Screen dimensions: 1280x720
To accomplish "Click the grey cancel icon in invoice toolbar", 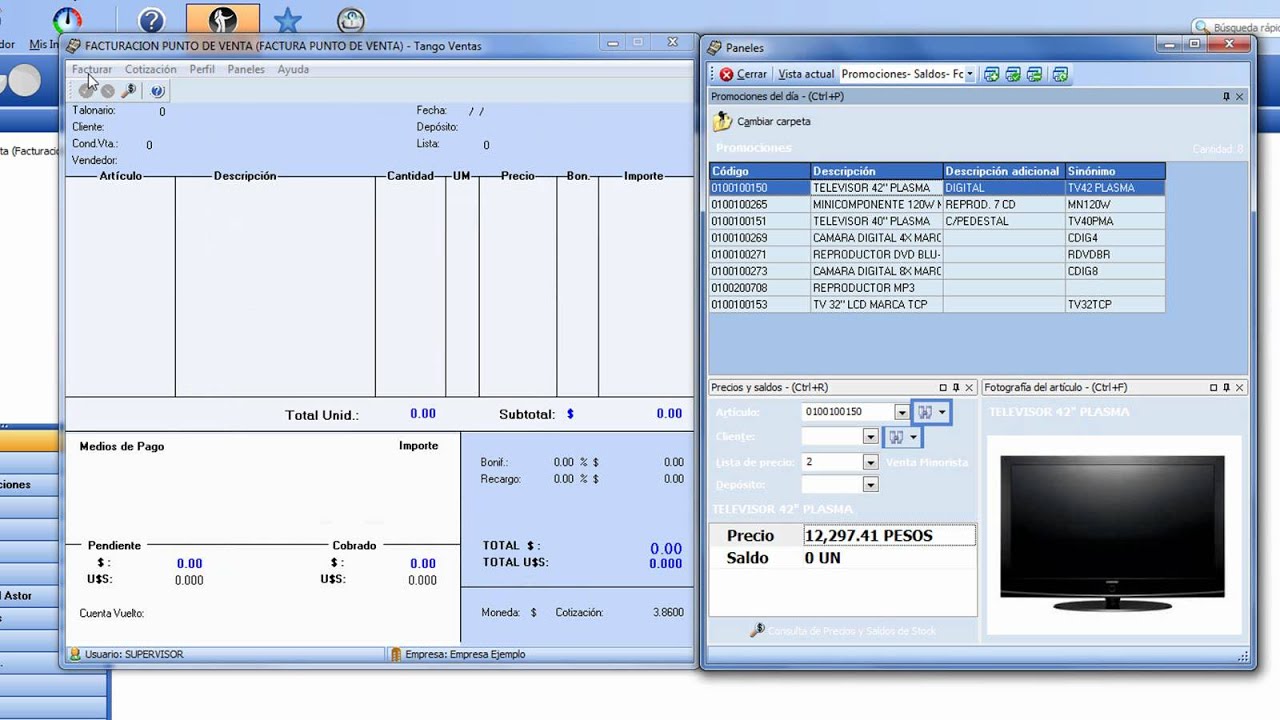I will [107, 91].
